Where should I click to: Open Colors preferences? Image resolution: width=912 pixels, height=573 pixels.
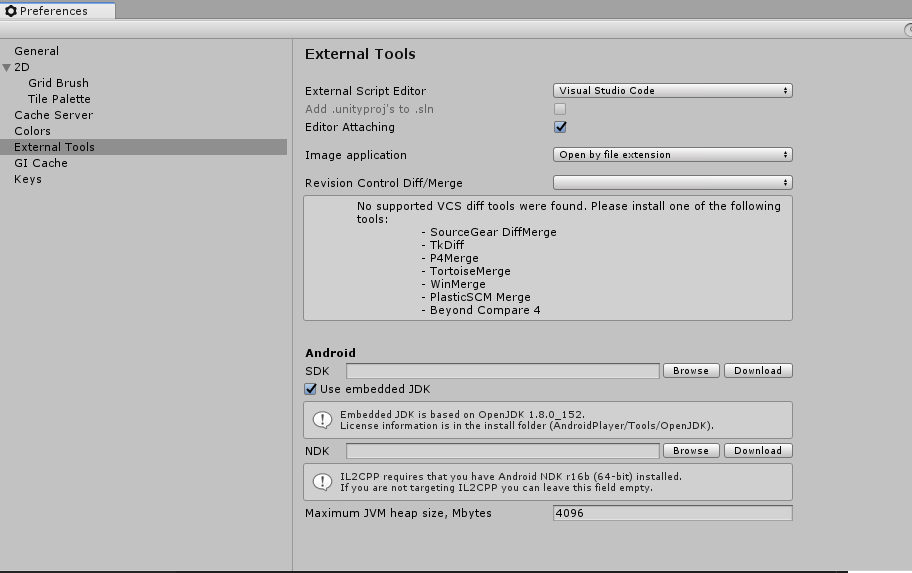coord(33,131)
